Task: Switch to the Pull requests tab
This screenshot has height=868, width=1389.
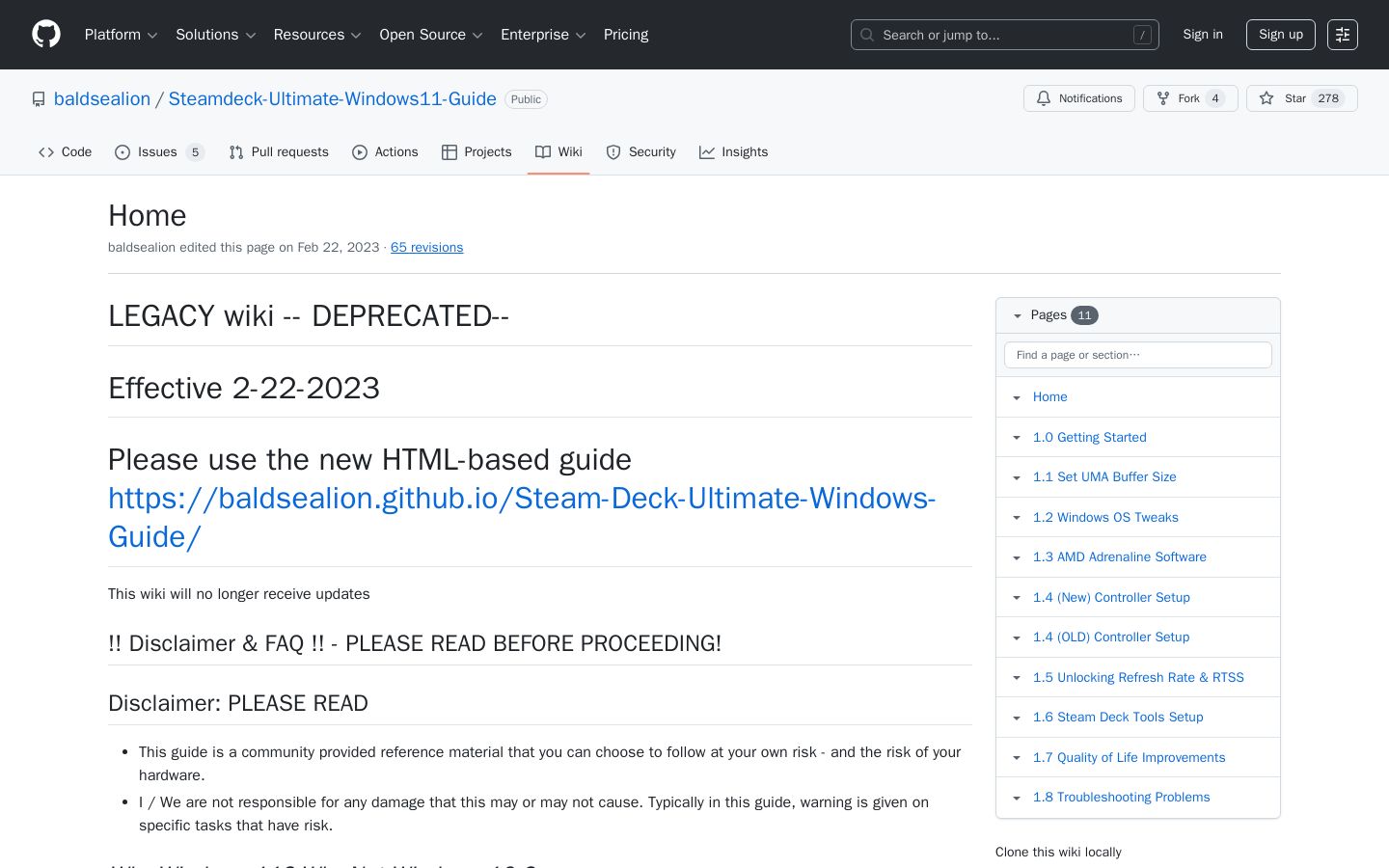Action: 279,152
